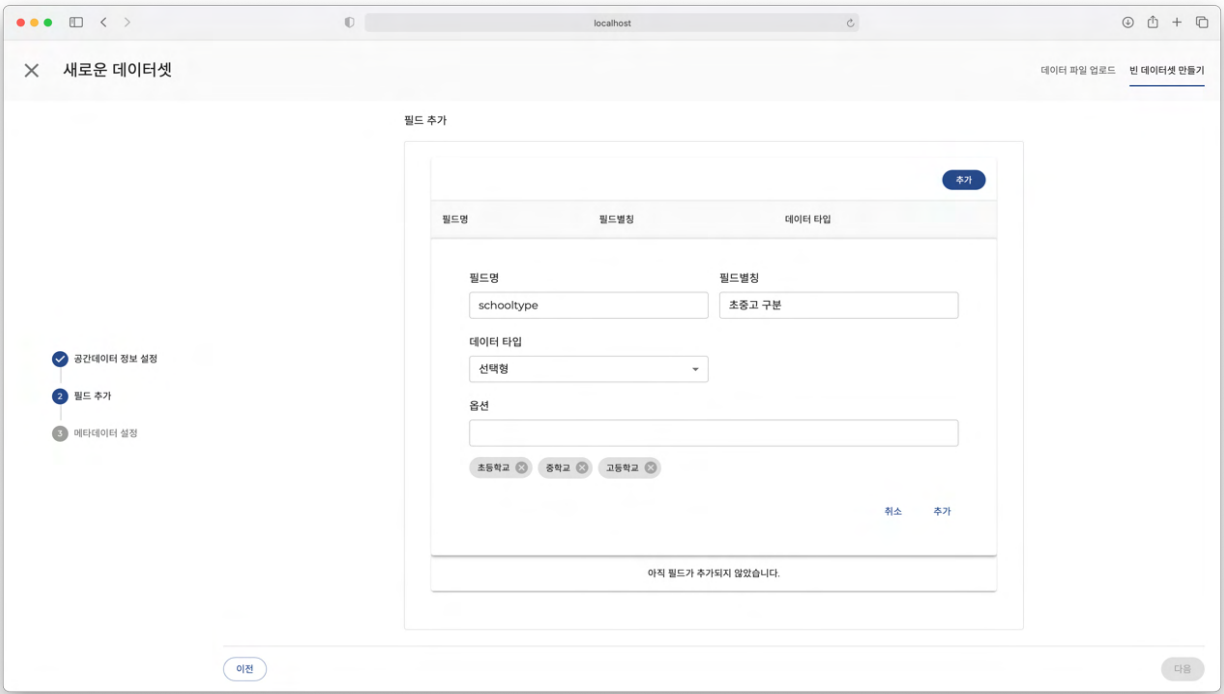Select 빈 데이터셋 만들기 tab
The width and height of the screenshot is (1224, 694).
pyautogui.click(x=1166, y=71)
